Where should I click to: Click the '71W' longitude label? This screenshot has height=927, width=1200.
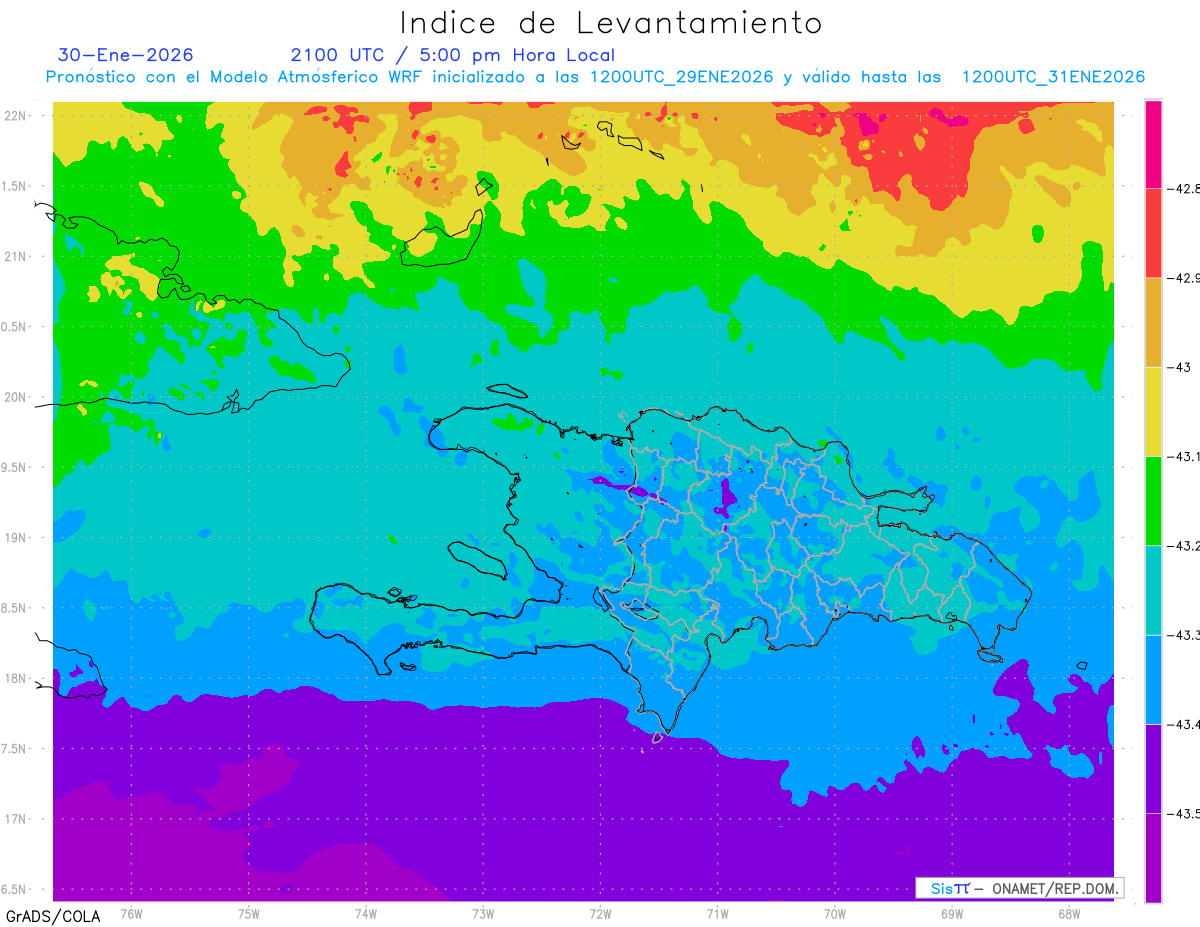click(717, 913)
